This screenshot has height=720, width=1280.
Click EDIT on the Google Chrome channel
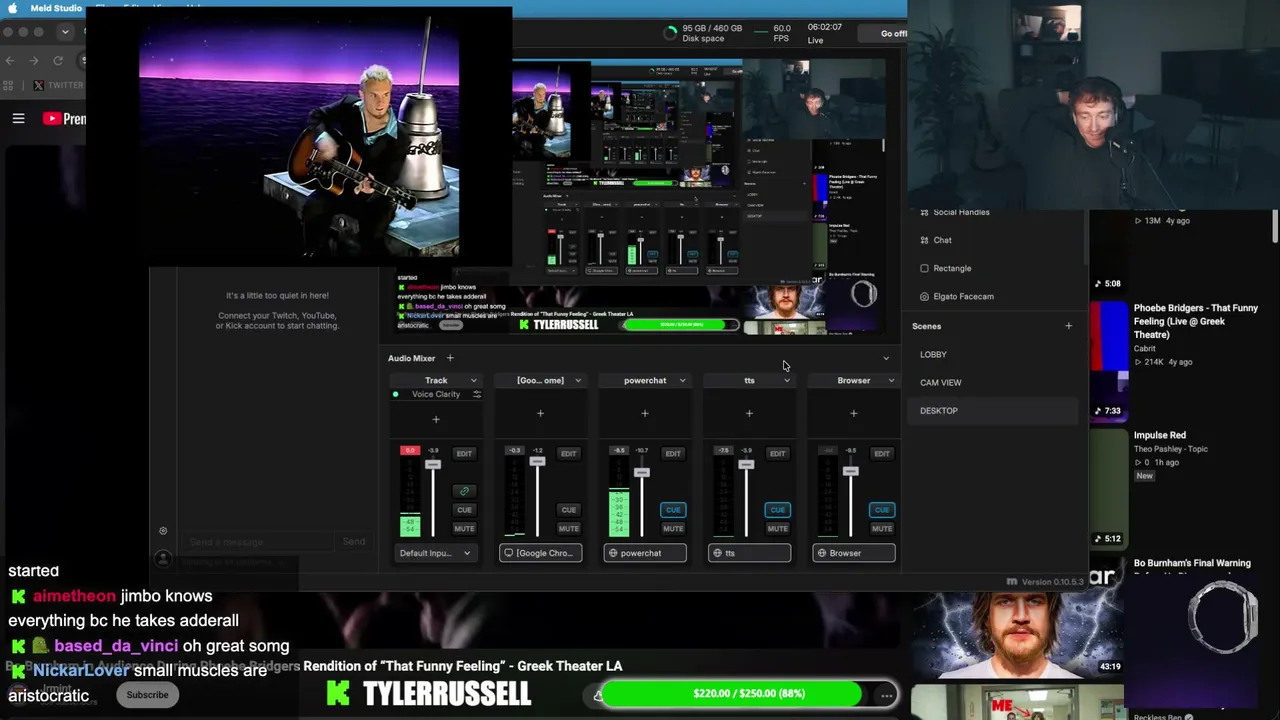(568, 454)
